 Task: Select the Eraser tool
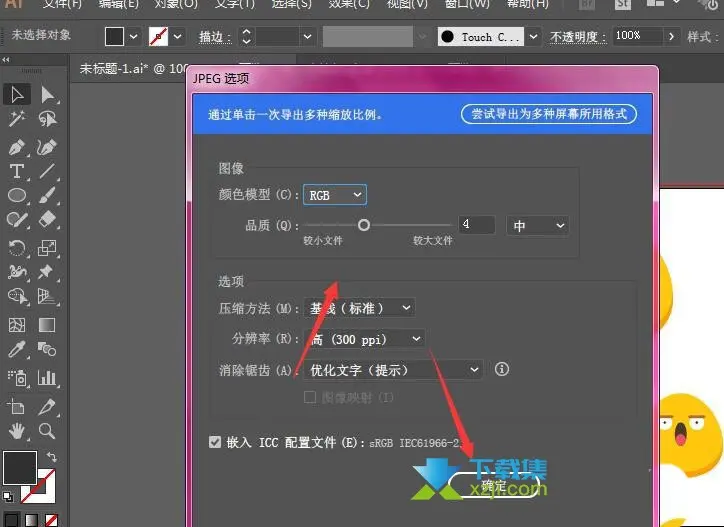pos(47,219)
